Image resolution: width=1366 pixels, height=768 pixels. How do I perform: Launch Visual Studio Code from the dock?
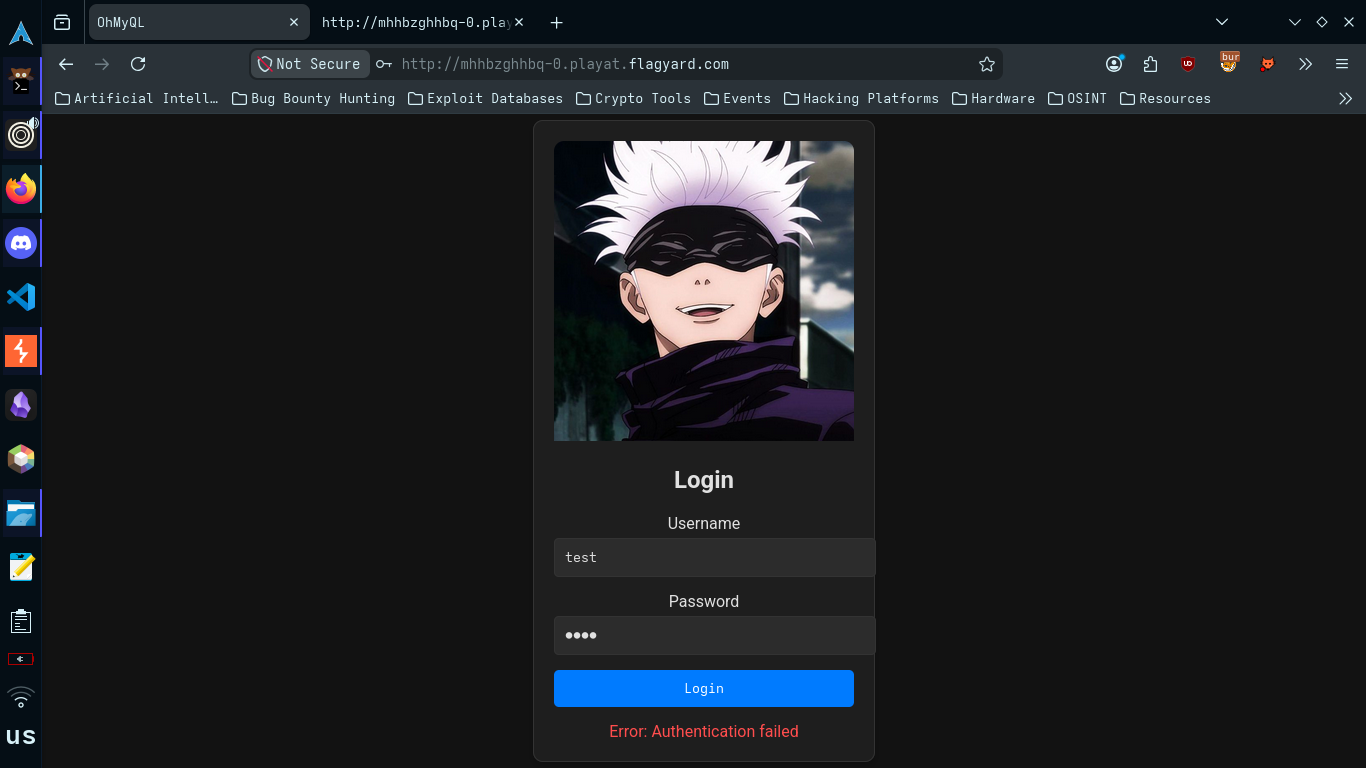pyautogui.click(x=21, y=296)
